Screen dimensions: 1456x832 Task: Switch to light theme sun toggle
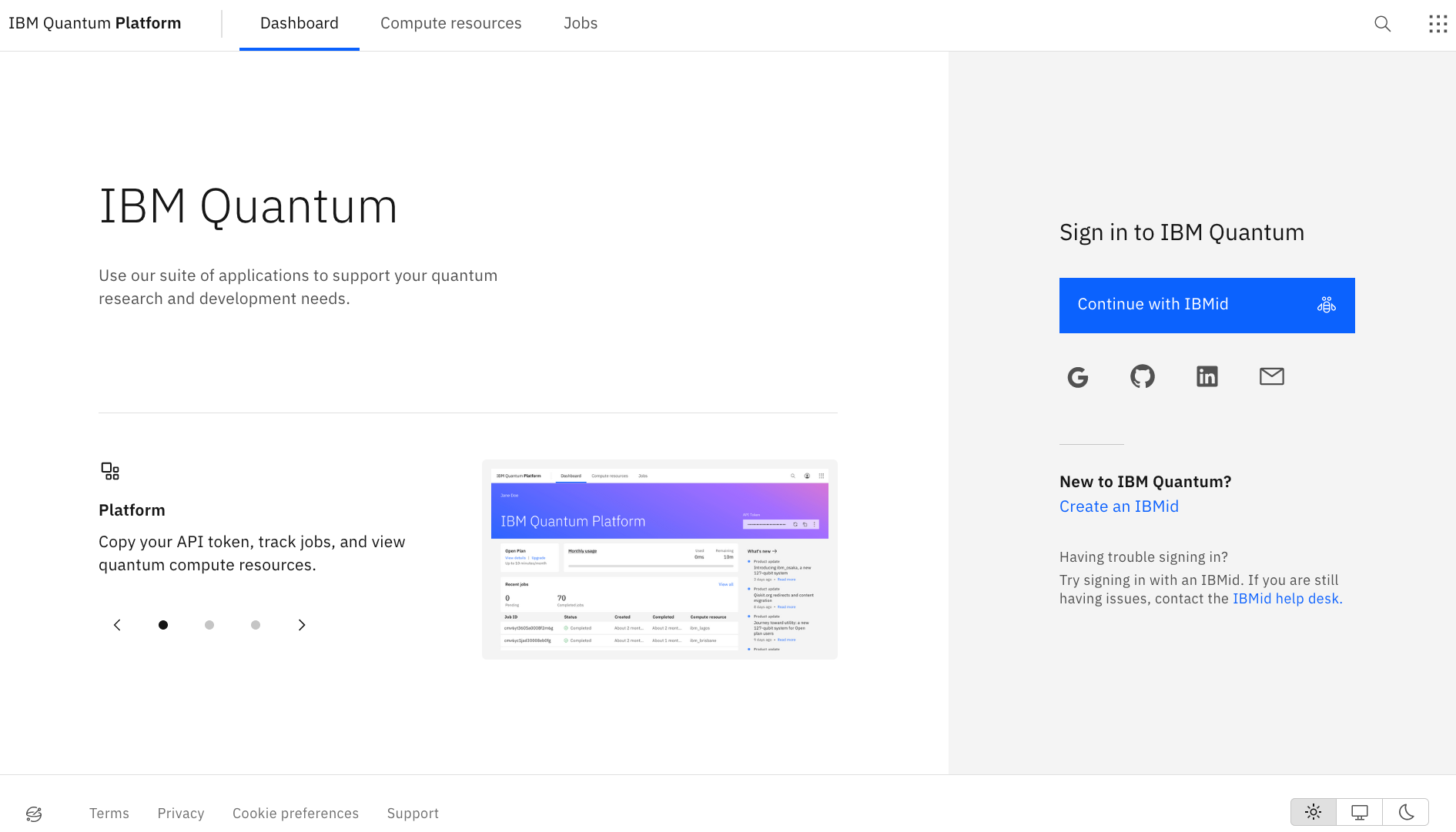[x=1314, y=812]
